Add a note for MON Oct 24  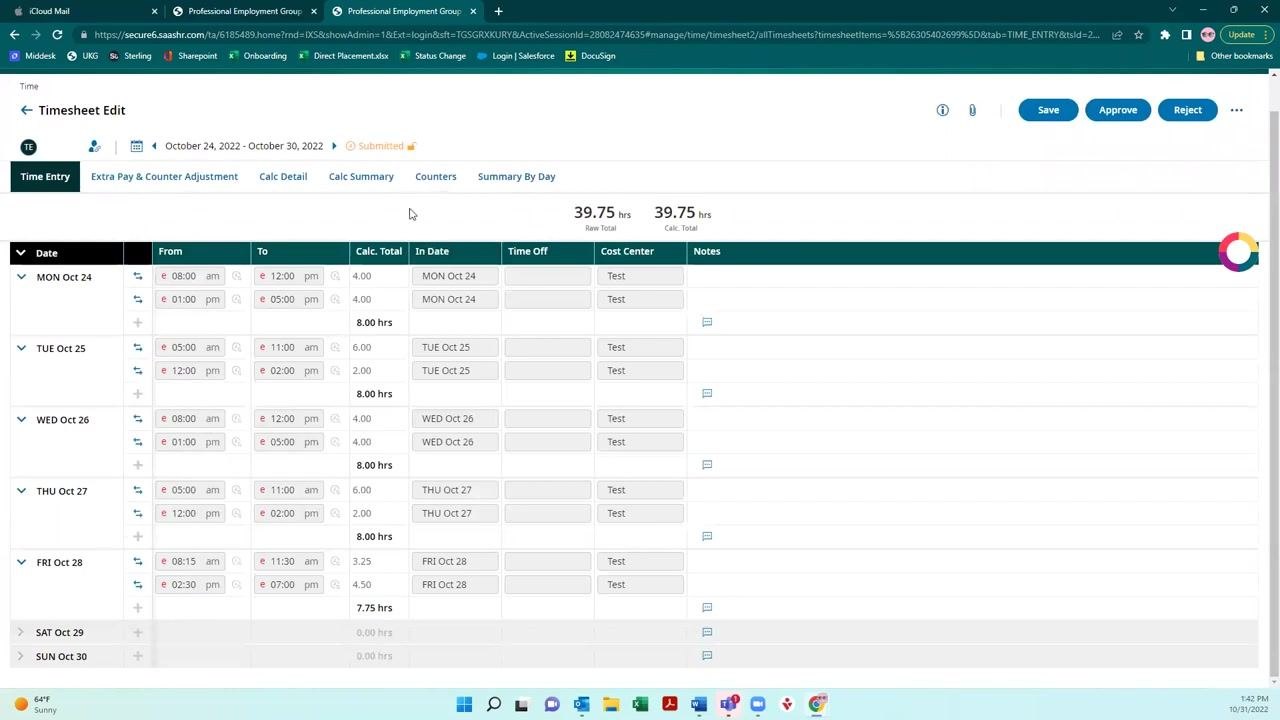pos(707,322)
